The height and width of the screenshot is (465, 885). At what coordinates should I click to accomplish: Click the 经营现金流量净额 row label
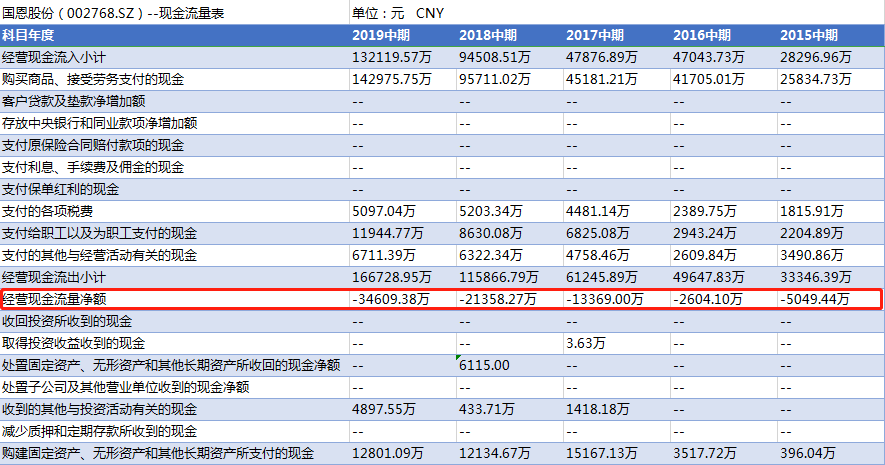68,299
